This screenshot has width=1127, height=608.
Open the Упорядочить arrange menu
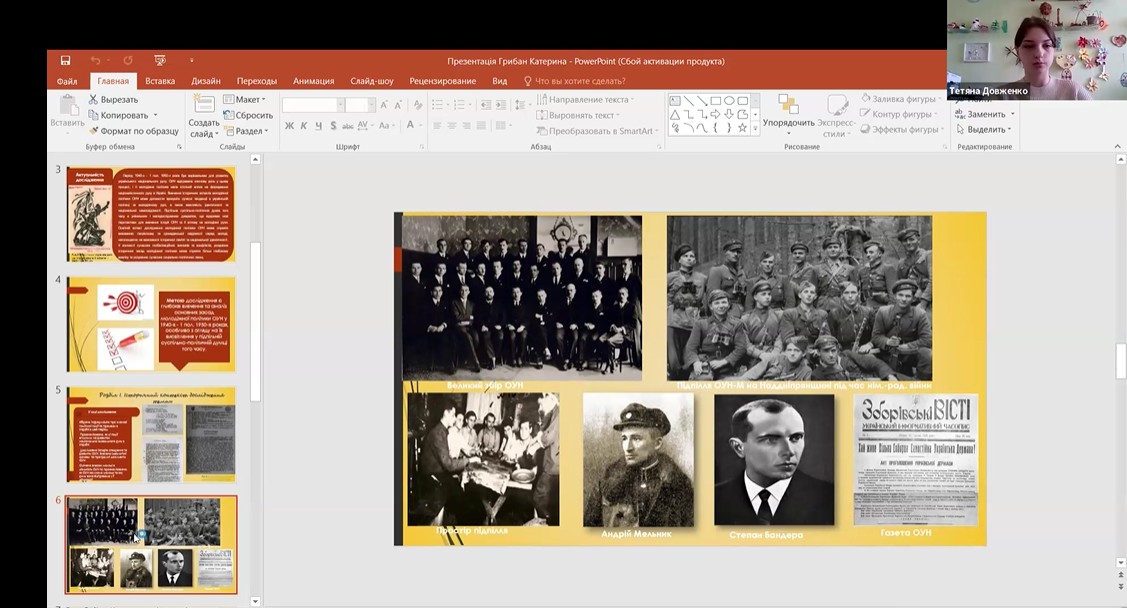point(788,115)
